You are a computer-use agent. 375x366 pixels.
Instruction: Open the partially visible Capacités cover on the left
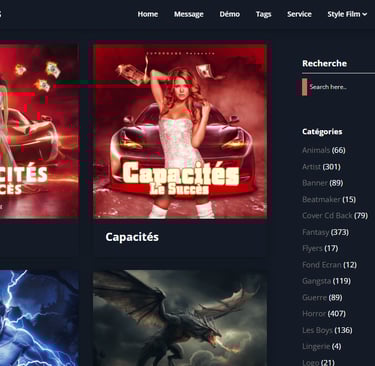pyautogui.click(x=39, y=131)
